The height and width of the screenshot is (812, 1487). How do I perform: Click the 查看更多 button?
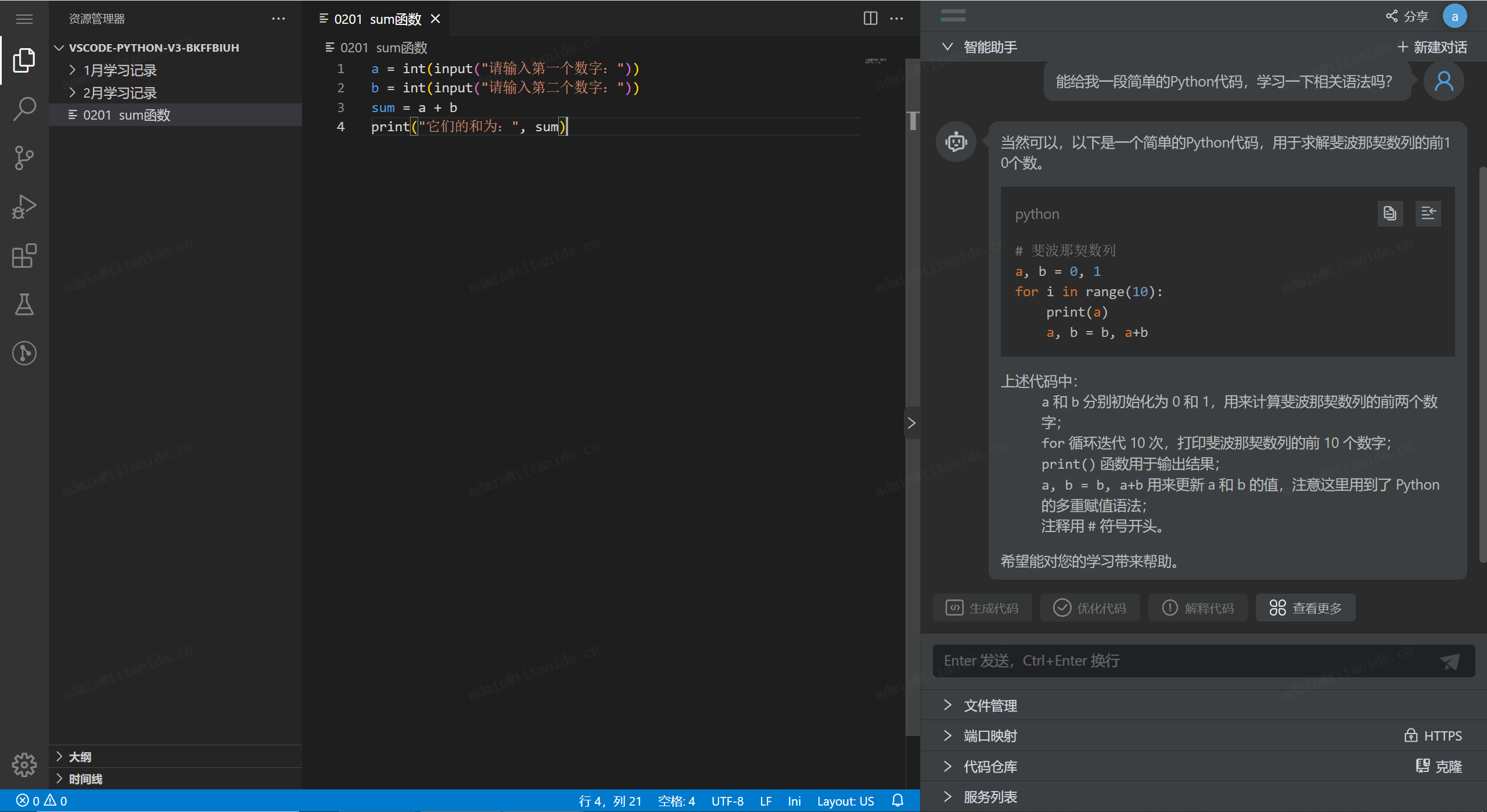pos(1305,608)
